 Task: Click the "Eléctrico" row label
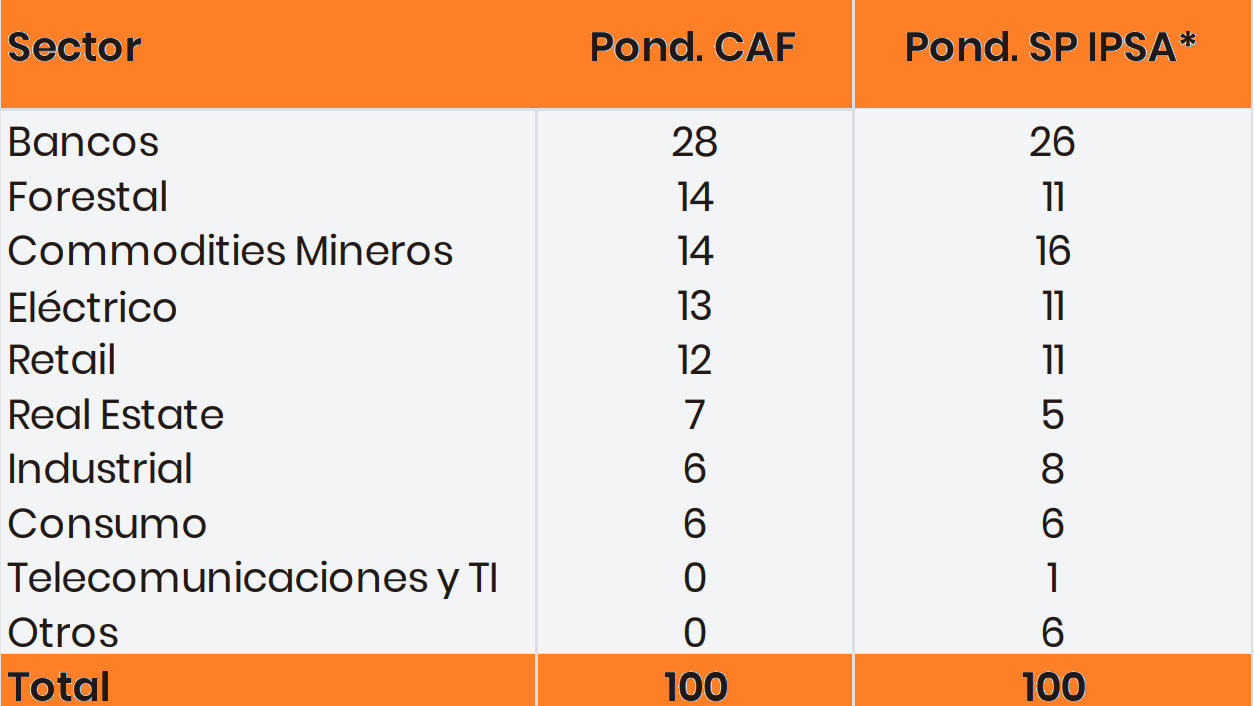pos(92,306)
